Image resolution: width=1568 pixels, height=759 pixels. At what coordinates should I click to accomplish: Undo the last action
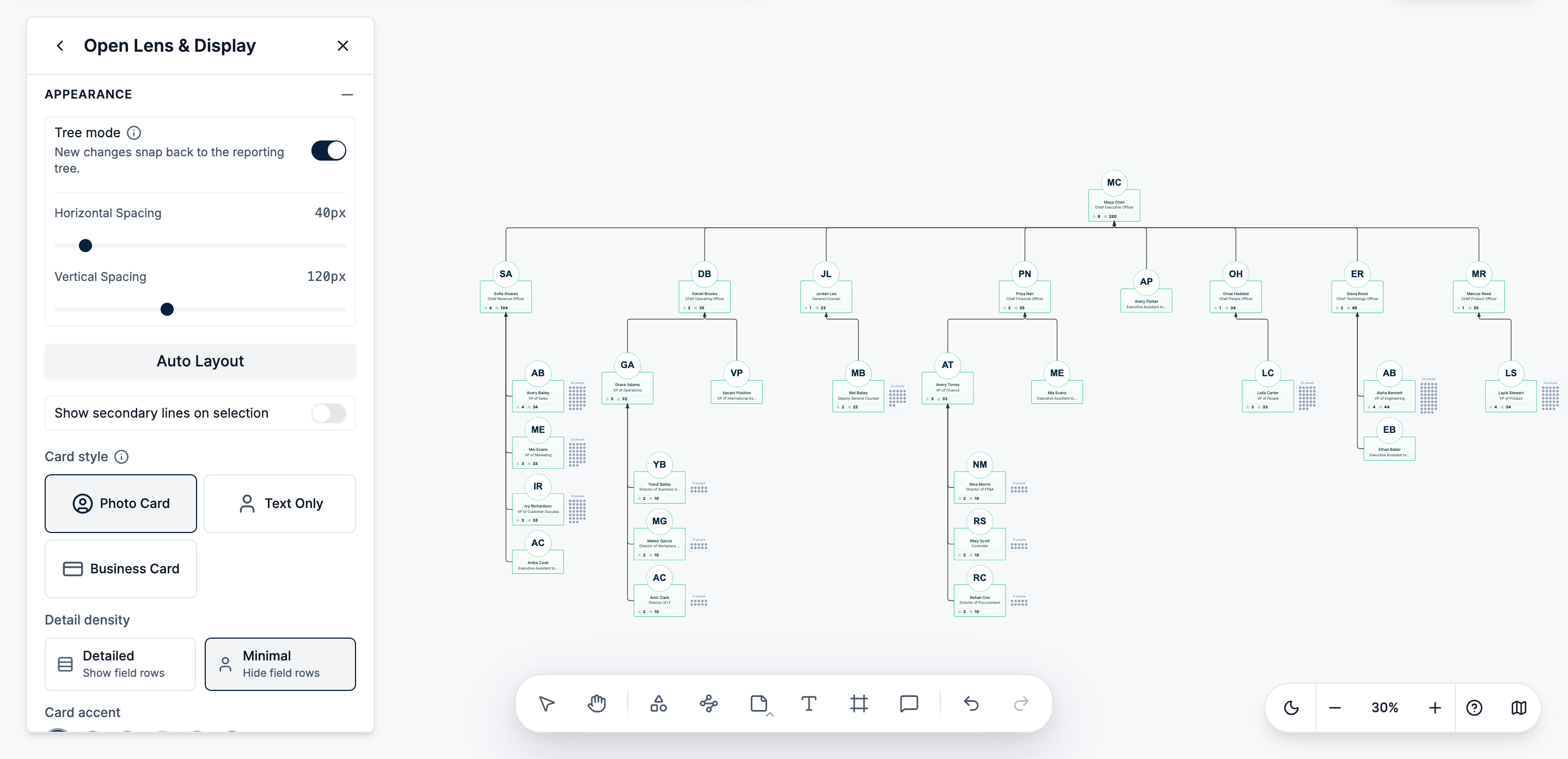tap(971, 704)
